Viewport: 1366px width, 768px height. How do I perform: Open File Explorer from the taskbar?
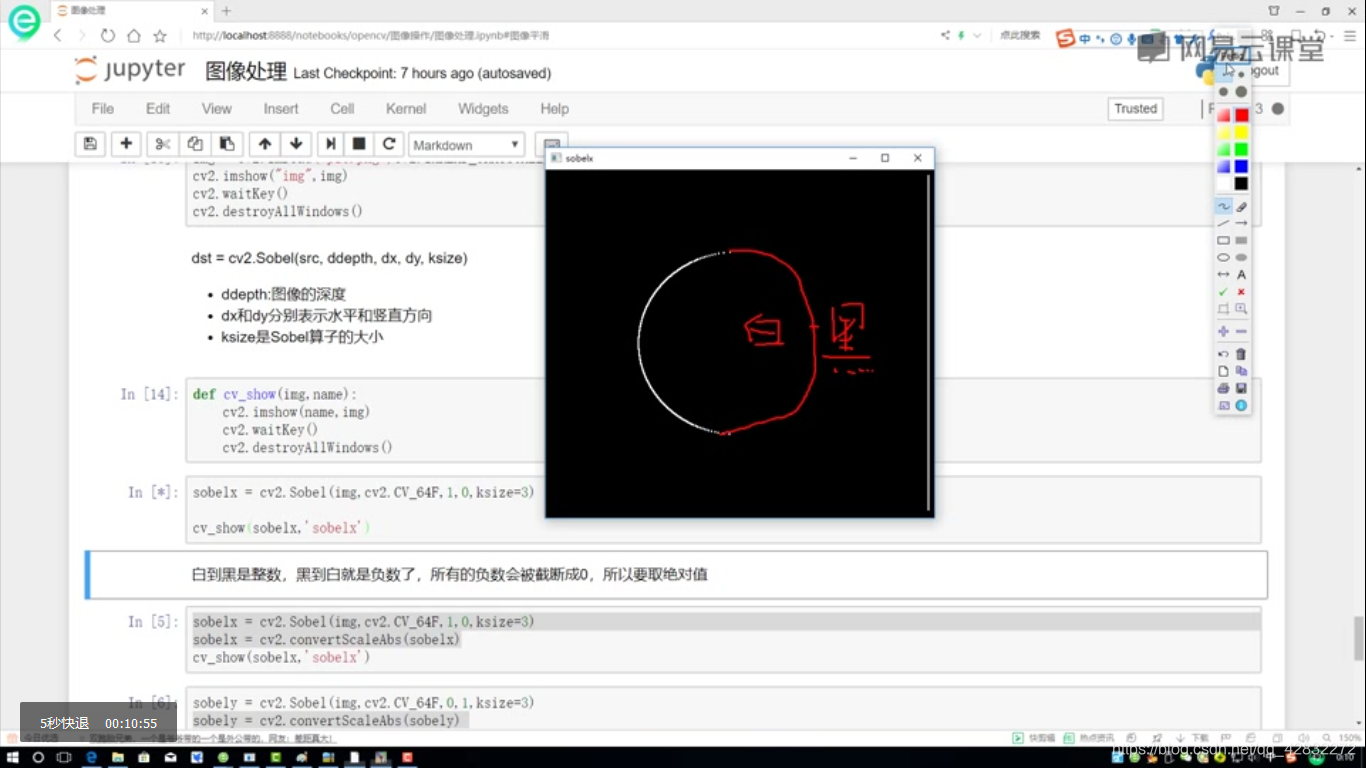click(118, 758)
